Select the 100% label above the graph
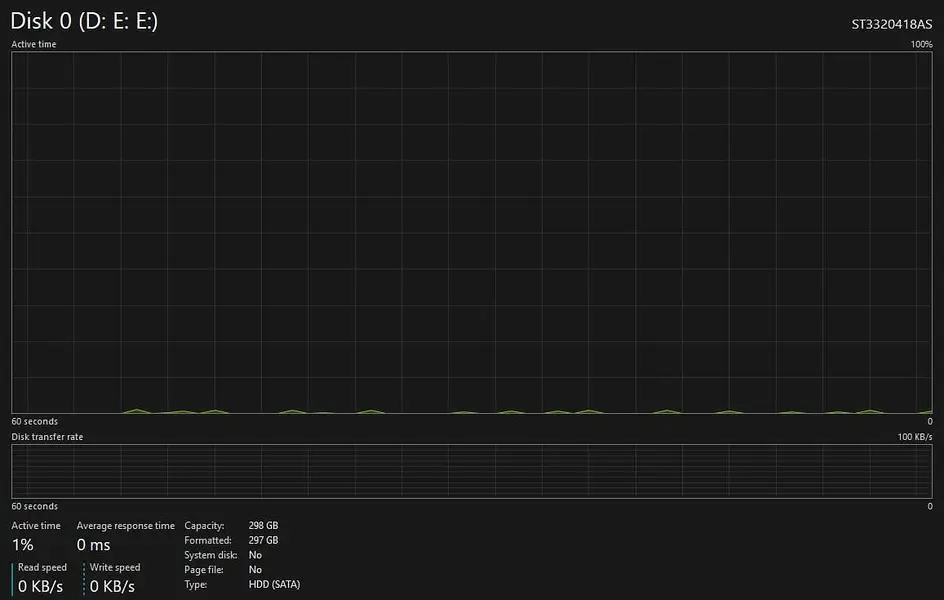Screen dimensions: 944x600 point(920,45)
